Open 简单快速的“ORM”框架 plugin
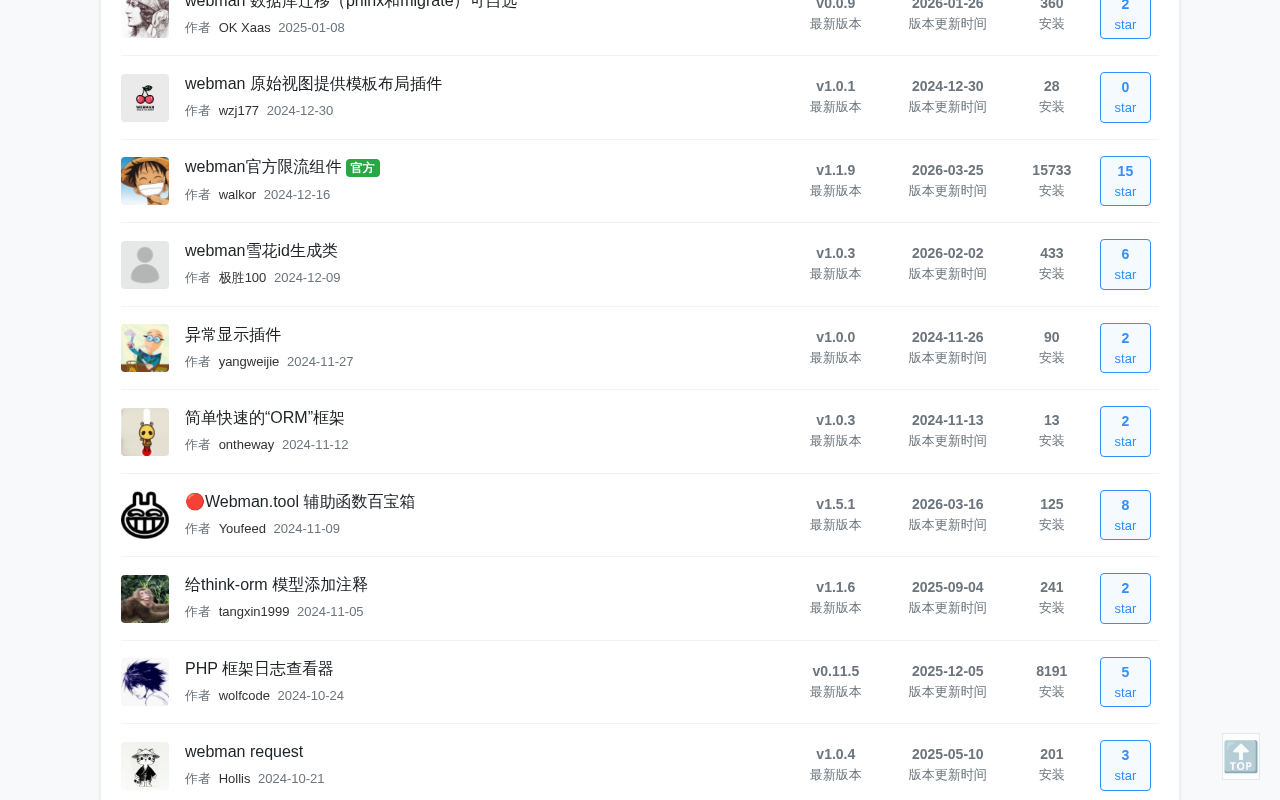Viewport: 1280px width, 800px height. coord(265,418)
